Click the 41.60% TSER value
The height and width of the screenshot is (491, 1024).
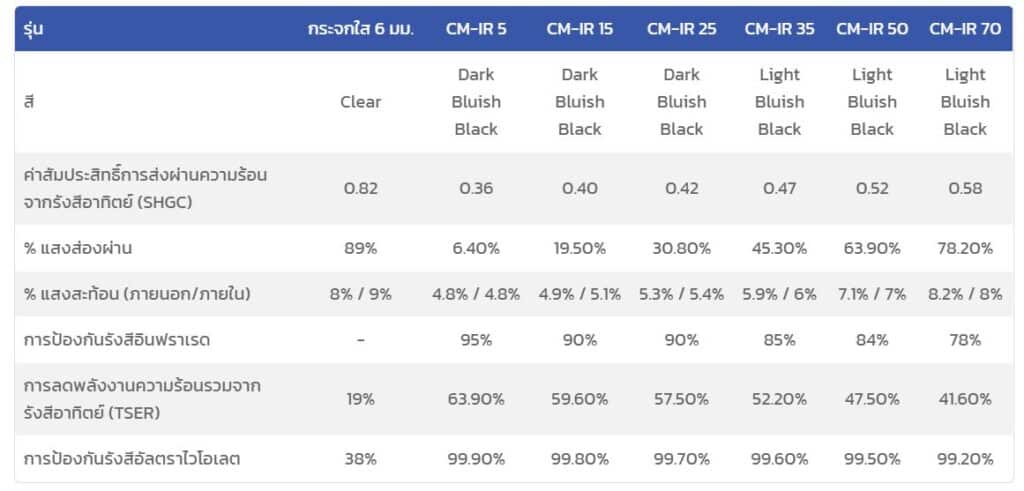click(x=965, y=398)
